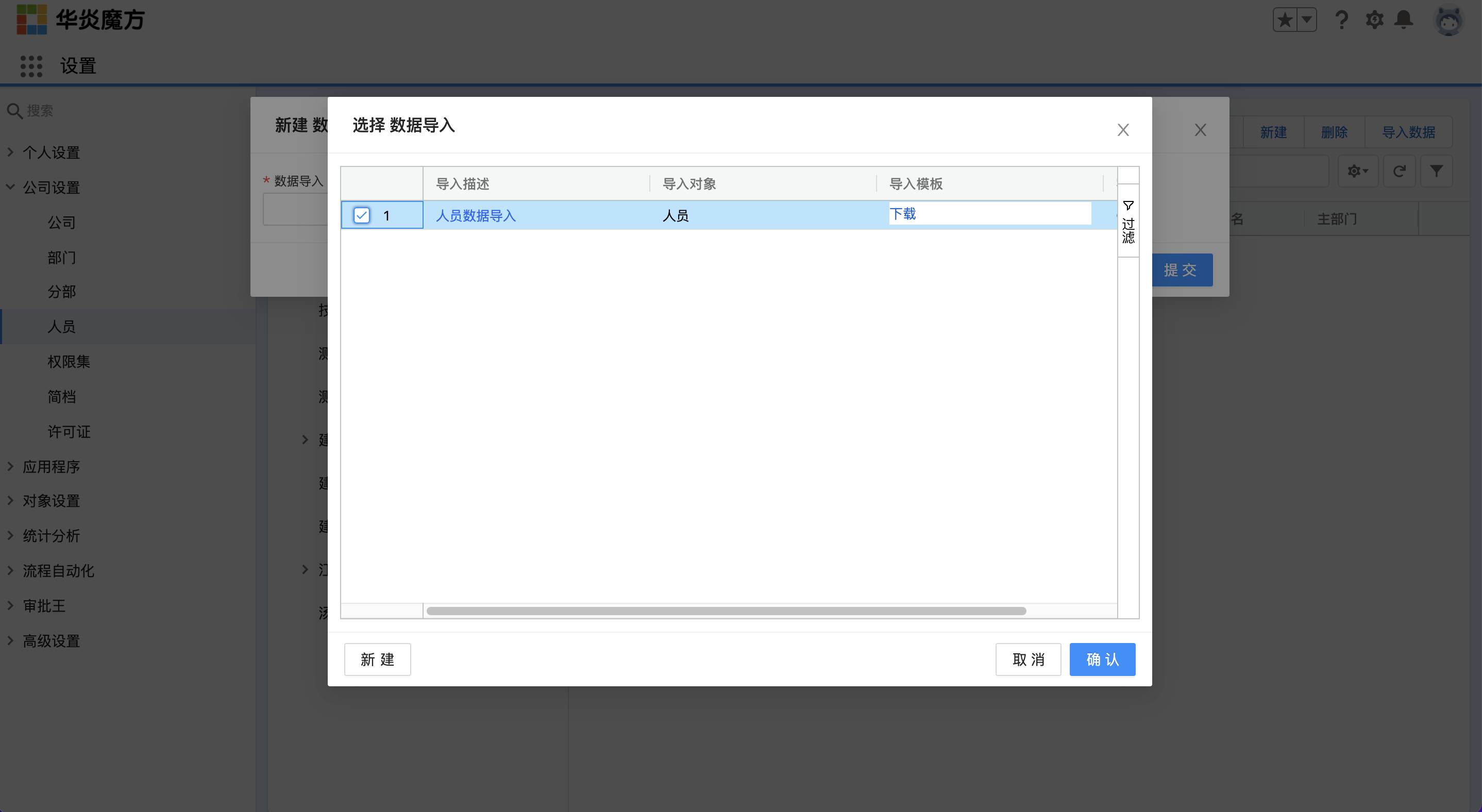The image size is (1482, 812).
Task: Click the 删除 button in the page toolbar
Action: point(1334,132)
